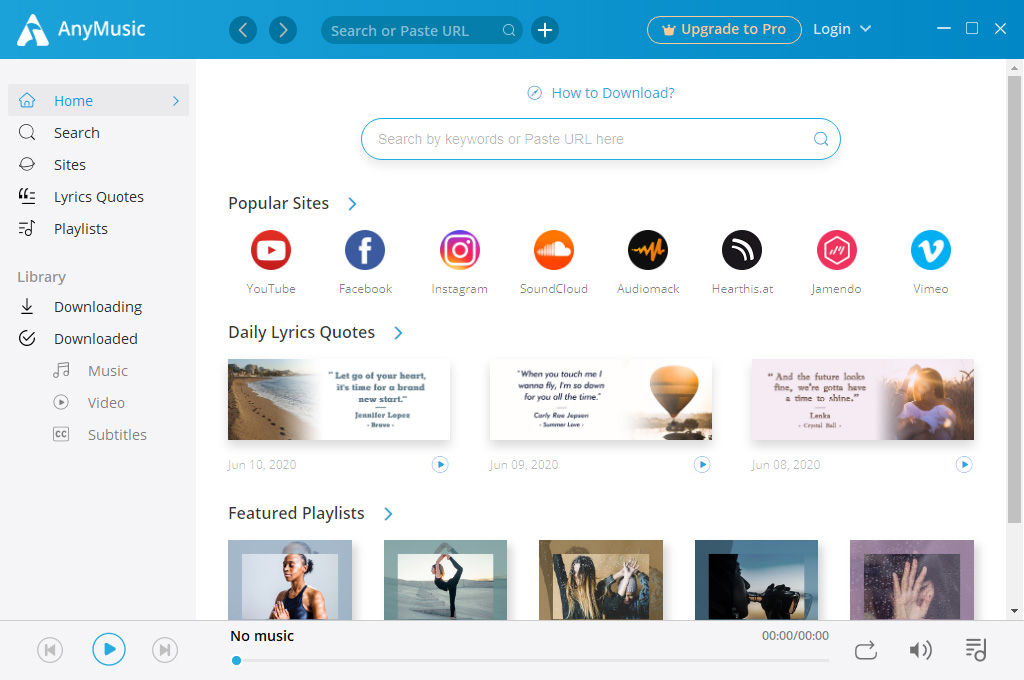Open the meditating woman playlist thumbnail
This screenshot has width=1024, height=680.
pos(290,579)
